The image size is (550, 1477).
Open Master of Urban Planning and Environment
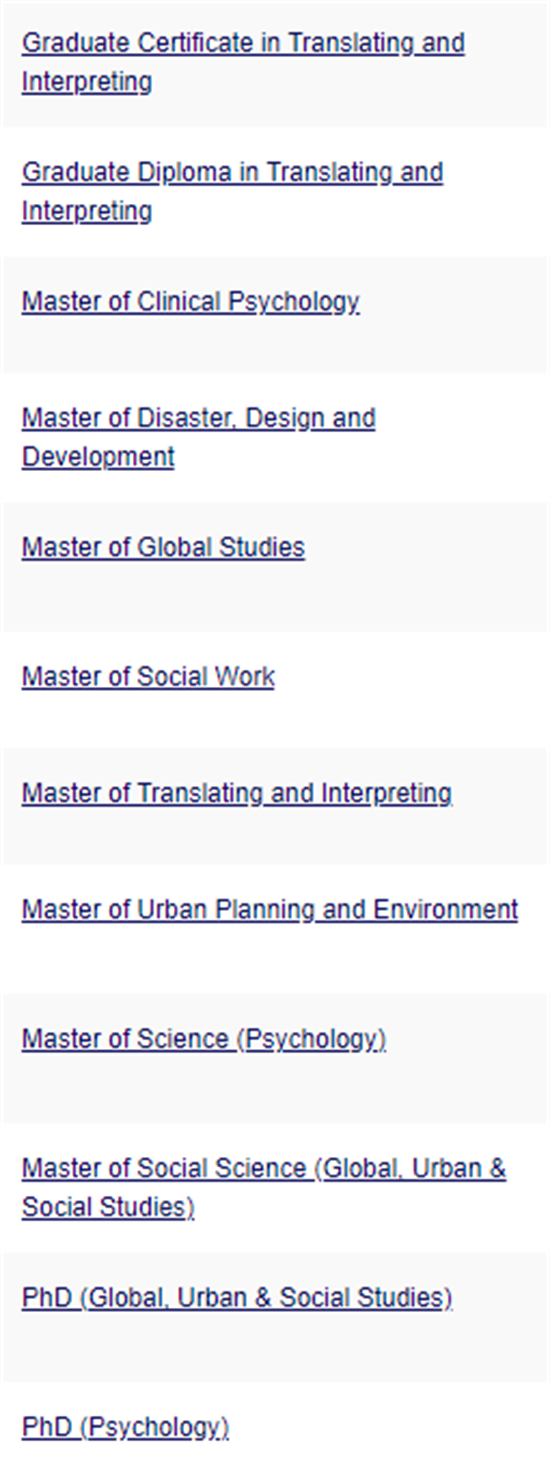click(x=270, y=910)
